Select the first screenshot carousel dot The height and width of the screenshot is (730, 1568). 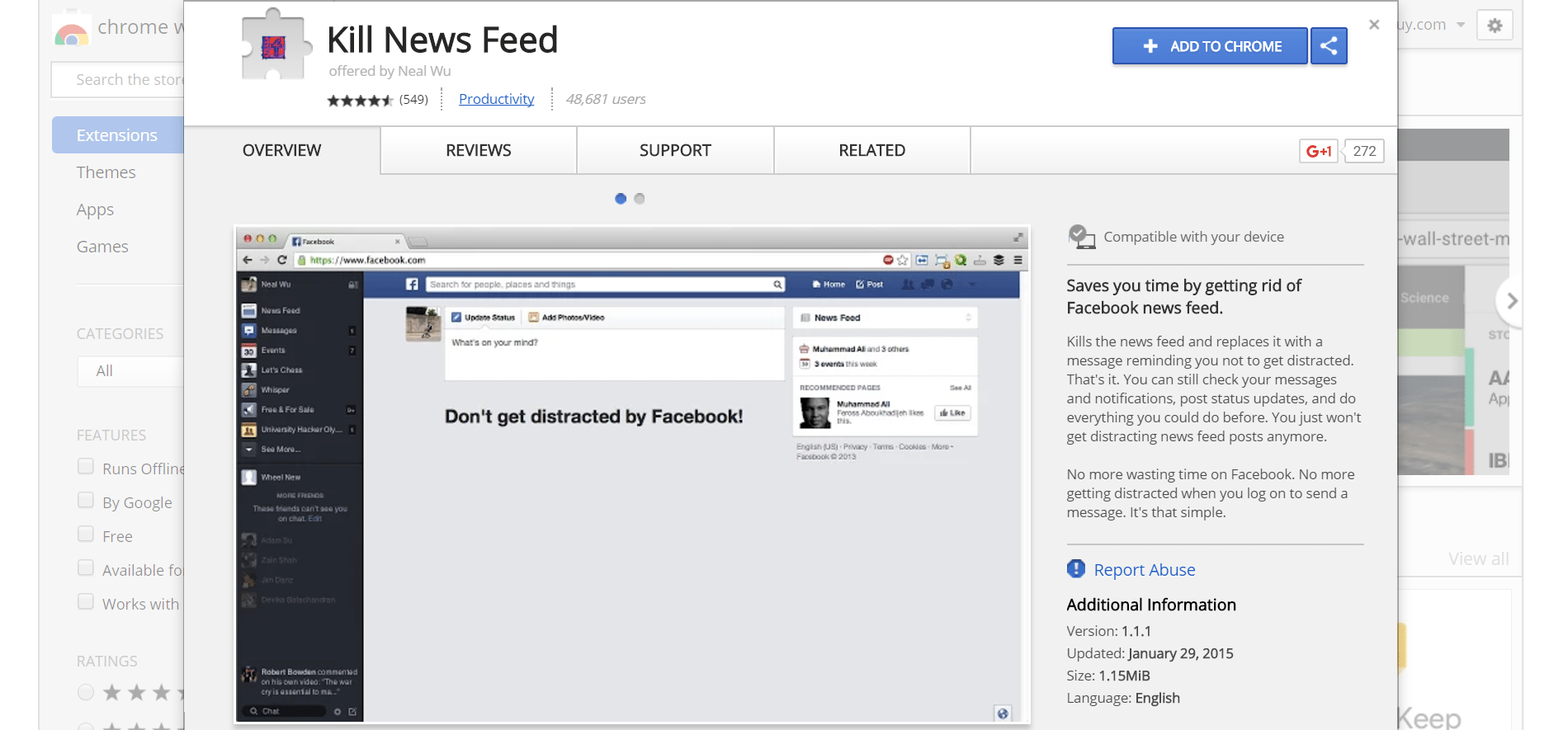coord(621,199)
